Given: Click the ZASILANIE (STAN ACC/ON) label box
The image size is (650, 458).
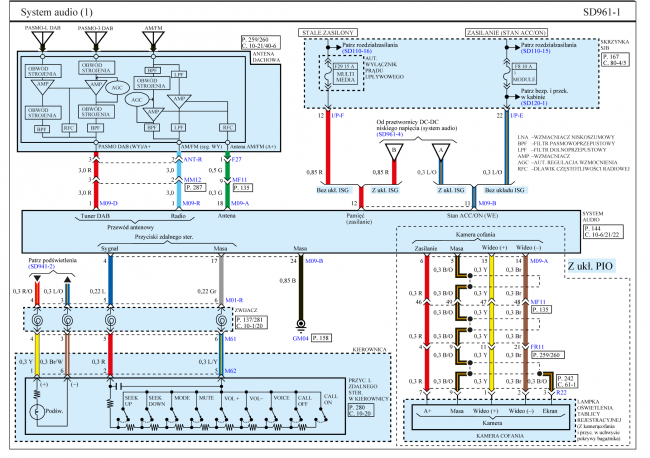Looking at the screenshot, I should [x=506, y=32].
